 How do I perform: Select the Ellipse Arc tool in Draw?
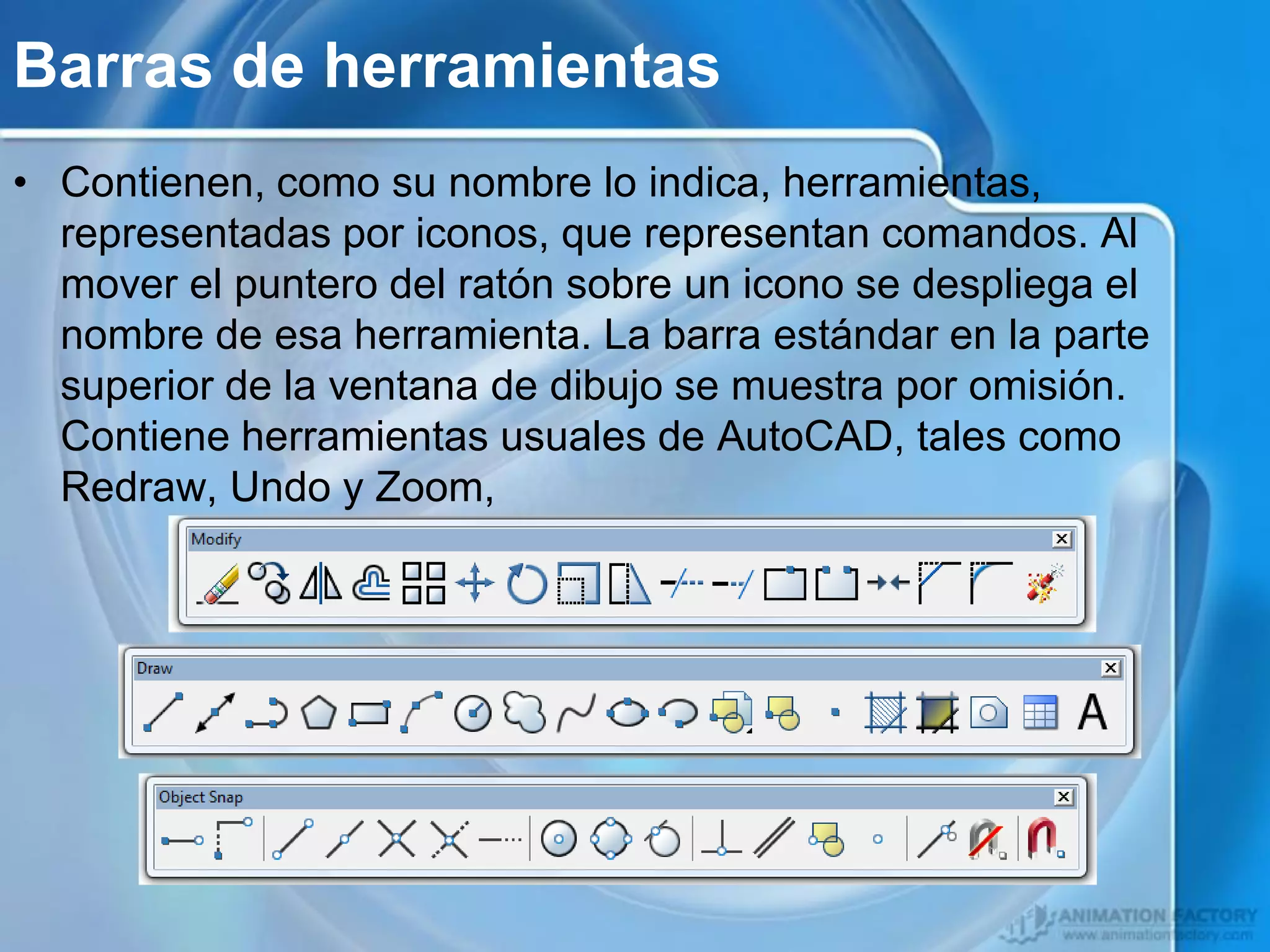click(x=679, y=712)
